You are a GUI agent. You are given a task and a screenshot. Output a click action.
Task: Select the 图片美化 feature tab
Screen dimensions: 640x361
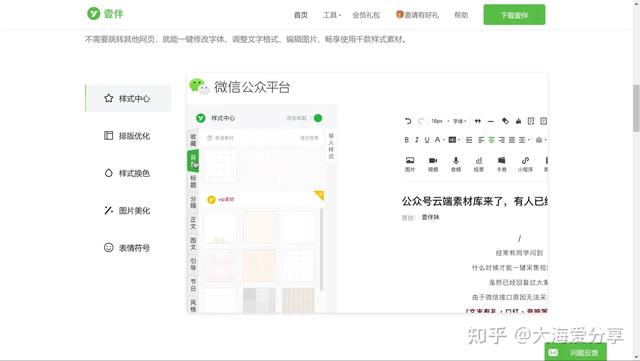(x=128, y=210)
